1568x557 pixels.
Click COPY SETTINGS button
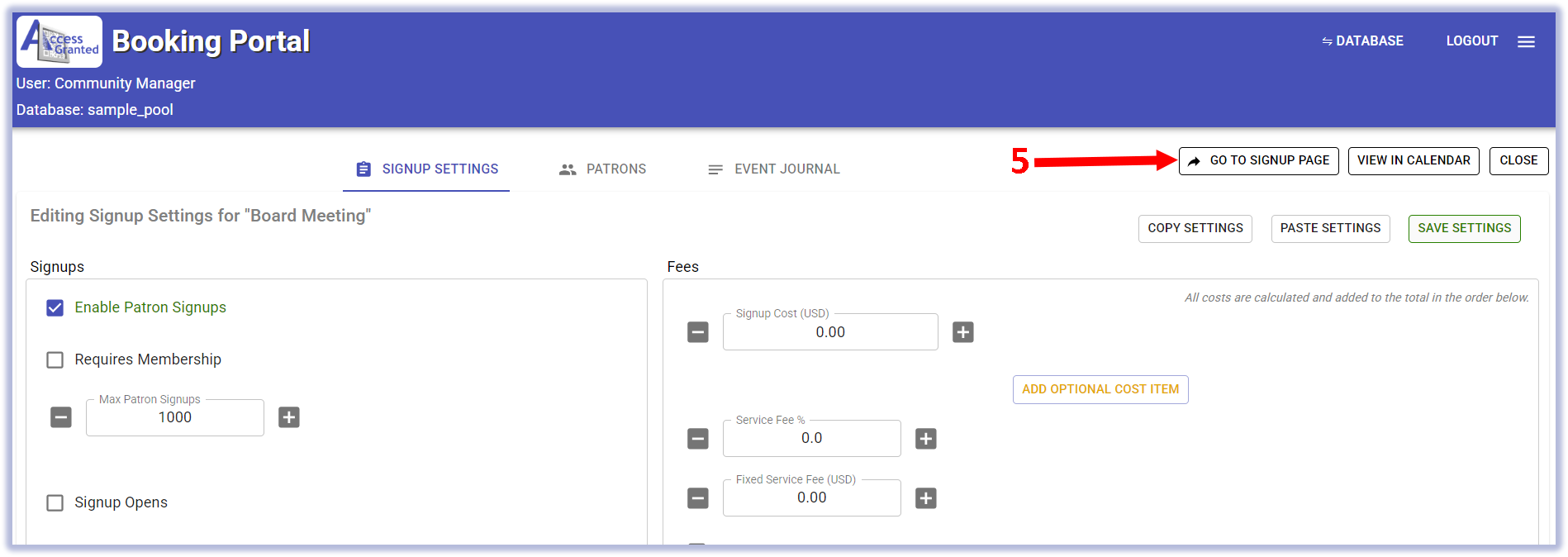tap(1195, 229)
